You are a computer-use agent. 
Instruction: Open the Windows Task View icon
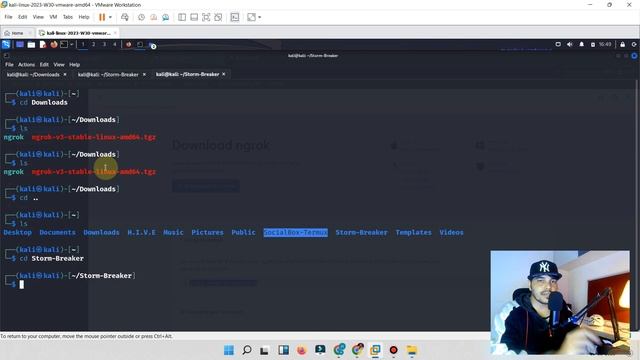click(x=264, y=350)
